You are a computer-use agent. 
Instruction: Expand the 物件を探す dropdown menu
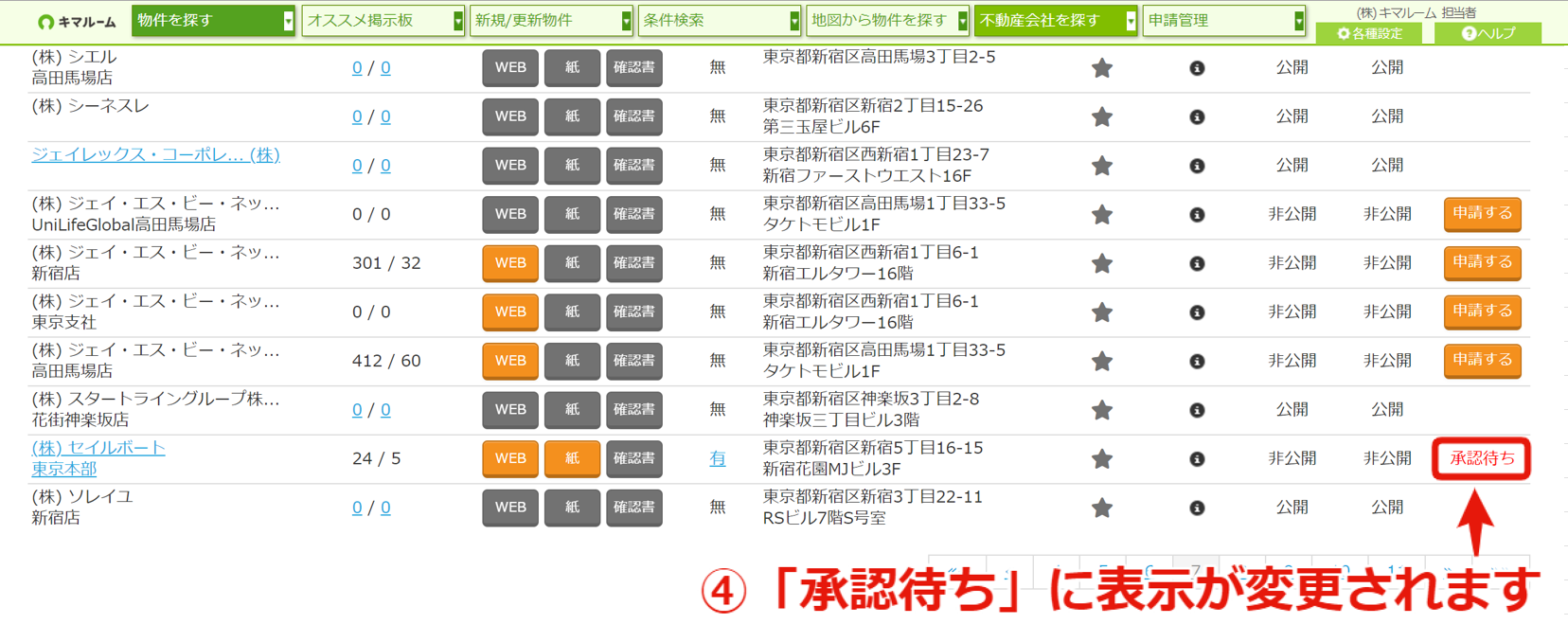point(213,21)
